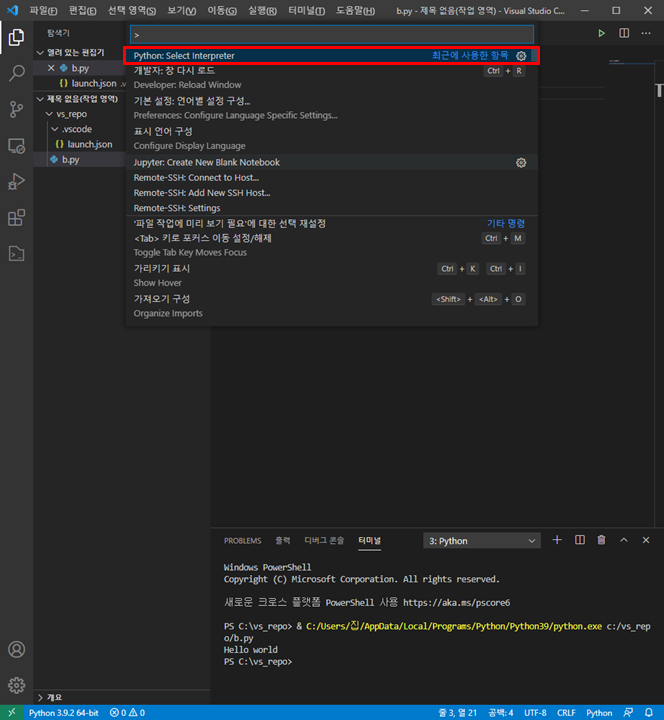The image size is (664, 720).
Task: Select terminal from the 3: Python dropdown
Action: point(482,540)
